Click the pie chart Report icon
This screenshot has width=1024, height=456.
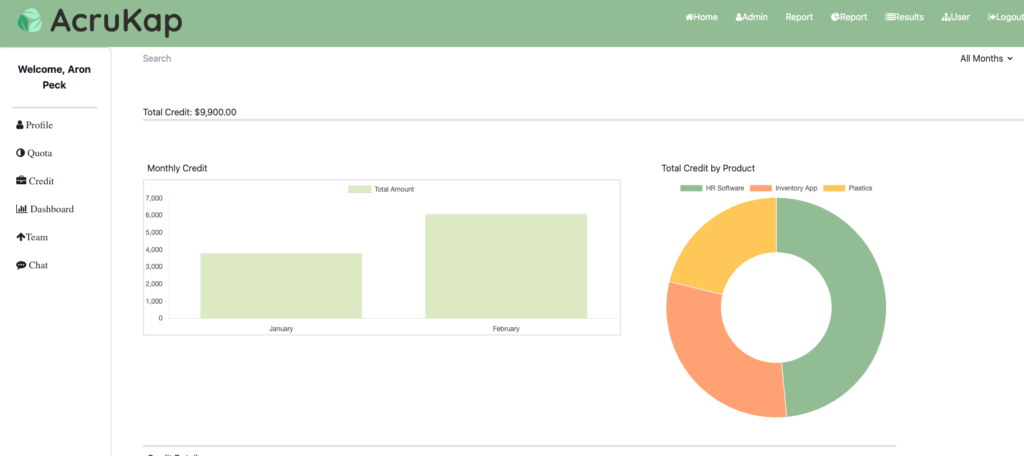835,17
